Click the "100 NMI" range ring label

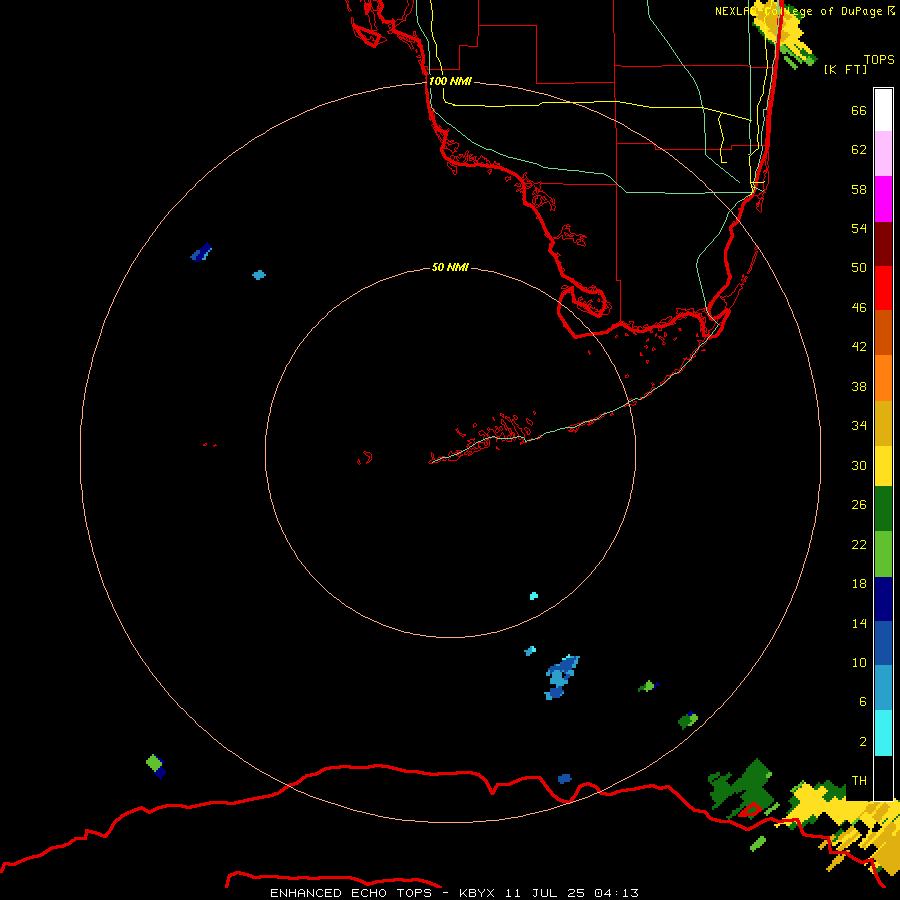pyautogui.click(x=450, y=81)
